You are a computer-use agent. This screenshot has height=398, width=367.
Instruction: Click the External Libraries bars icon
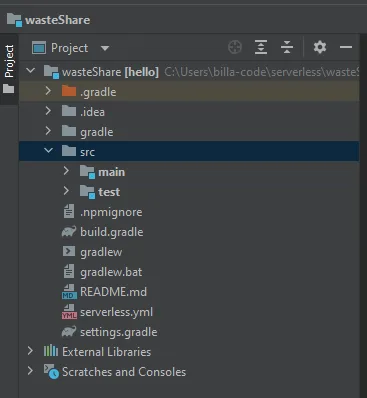(51, 351)
